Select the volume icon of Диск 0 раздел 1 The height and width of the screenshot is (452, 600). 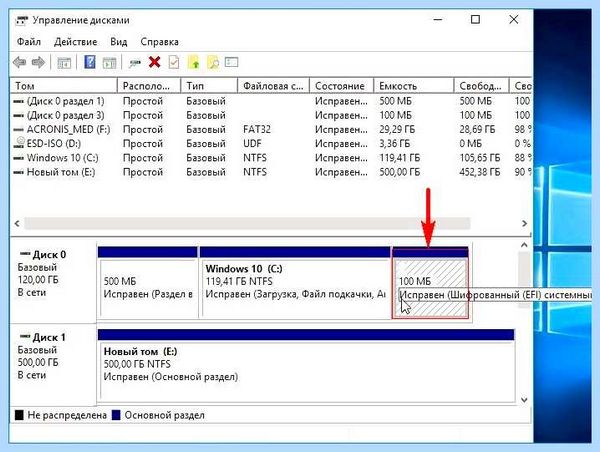coord(18,101)
